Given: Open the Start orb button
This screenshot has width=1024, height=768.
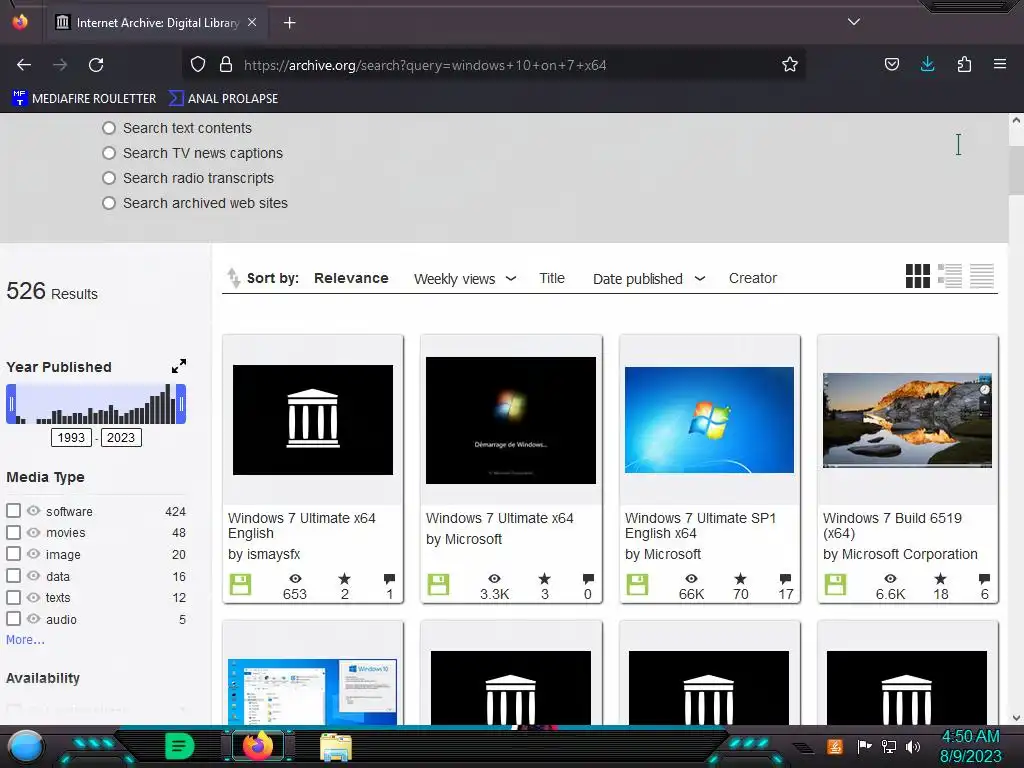Looking at the screenshot, I should click(x=26, y=747).
